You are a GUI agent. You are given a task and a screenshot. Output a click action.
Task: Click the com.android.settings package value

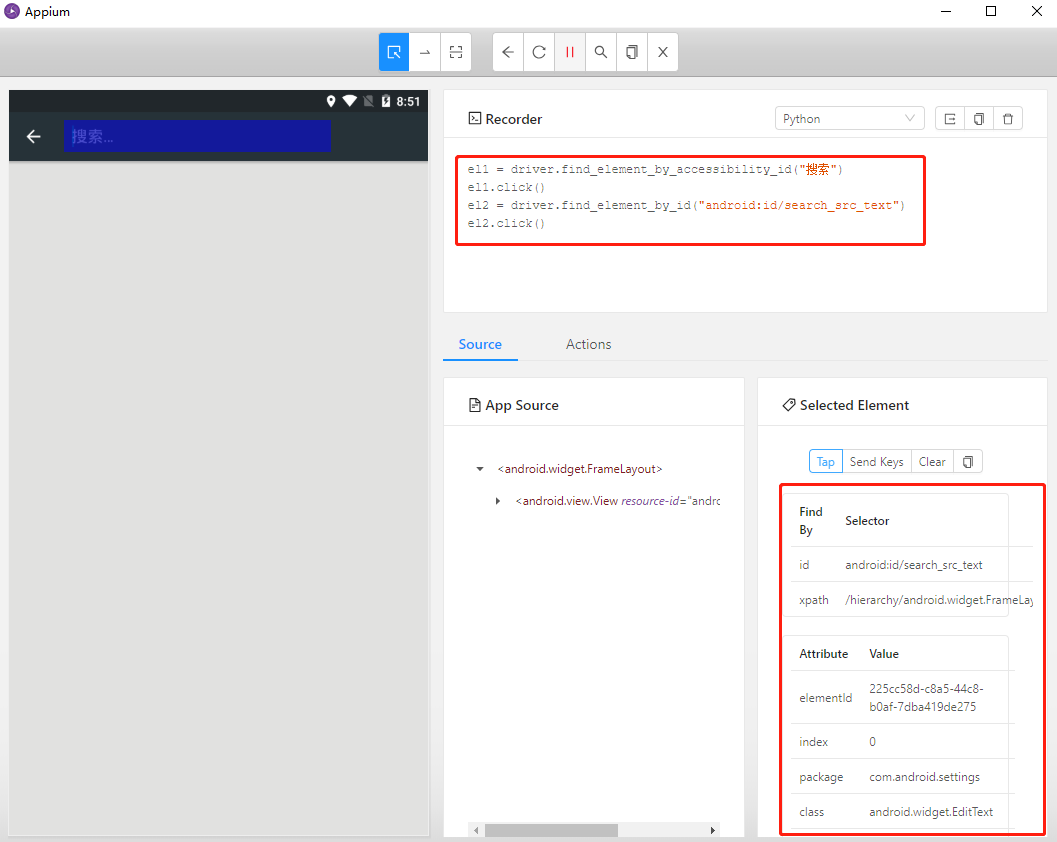[x=924, y=777]
